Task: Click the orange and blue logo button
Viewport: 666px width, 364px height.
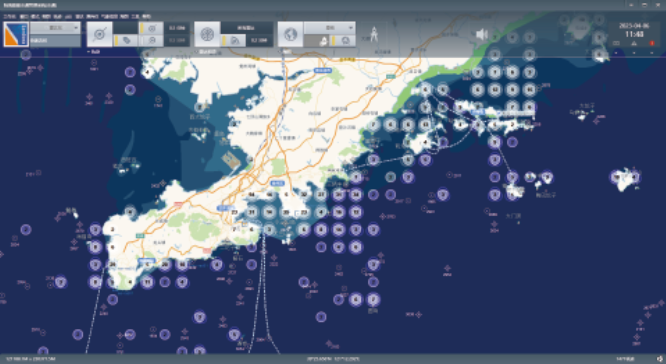Action: 16,34
